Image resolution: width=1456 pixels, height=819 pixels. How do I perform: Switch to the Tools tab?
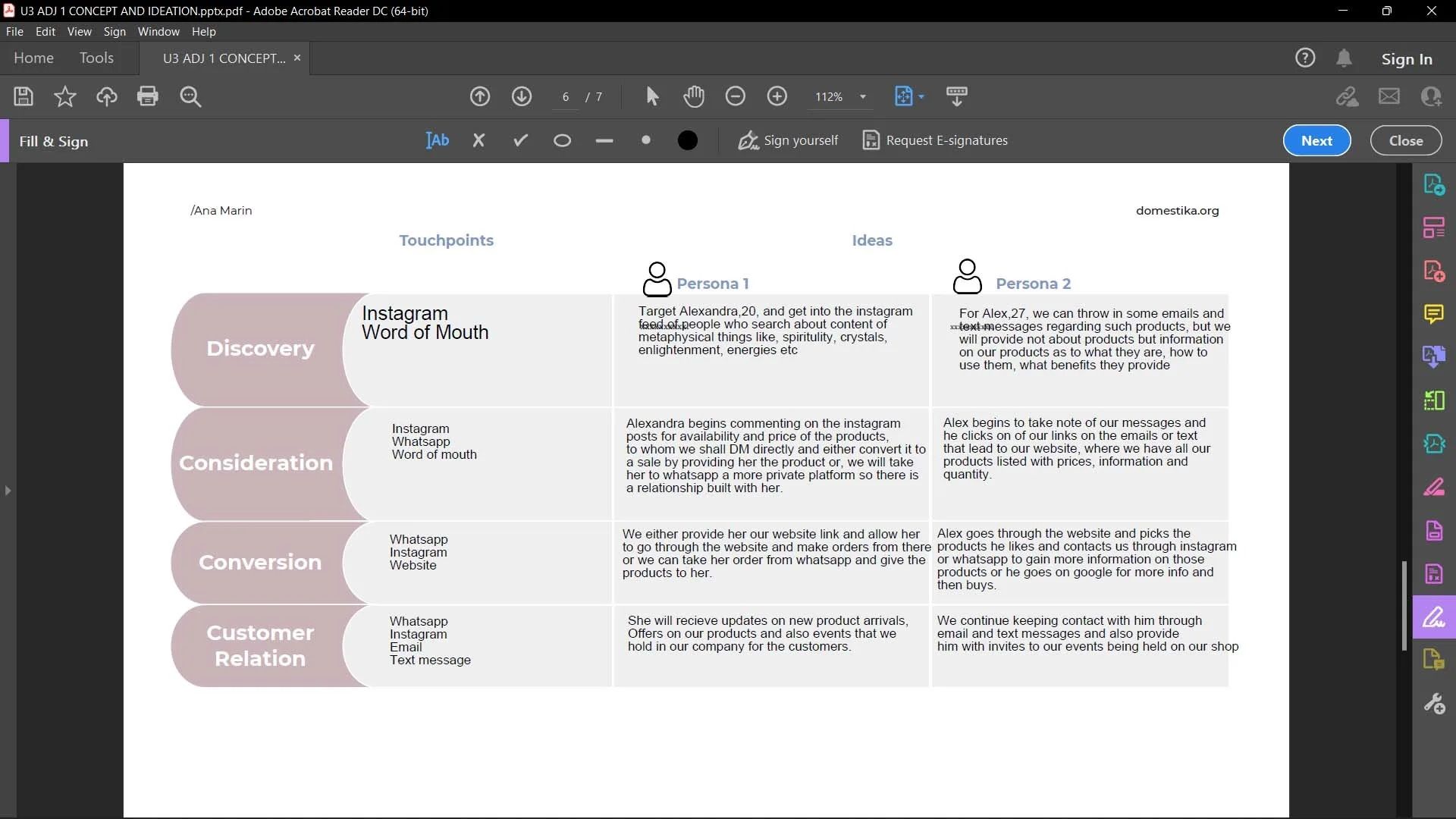[x=96, y=58]
